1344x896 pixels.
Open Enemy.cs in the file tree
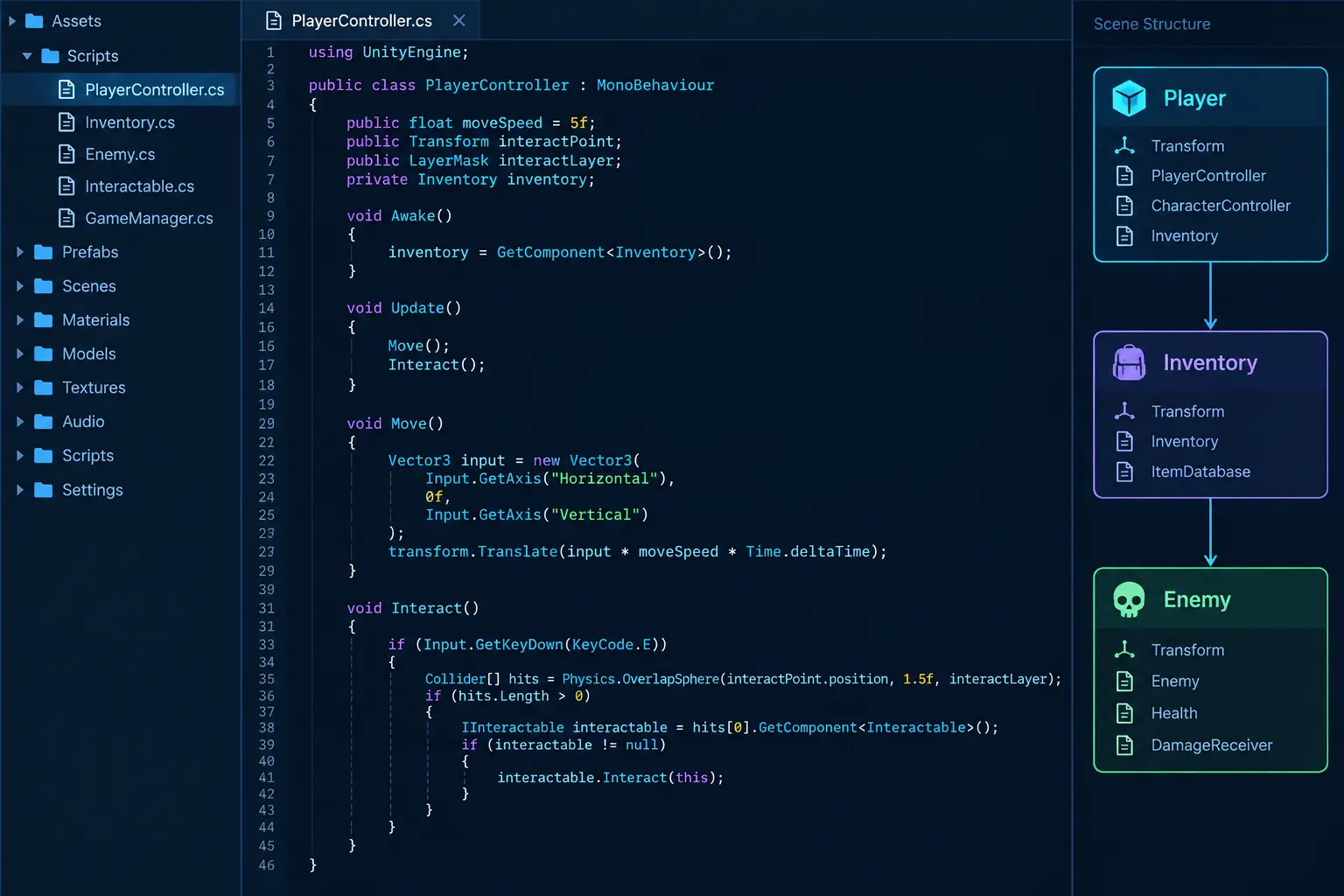pos(120,154)
